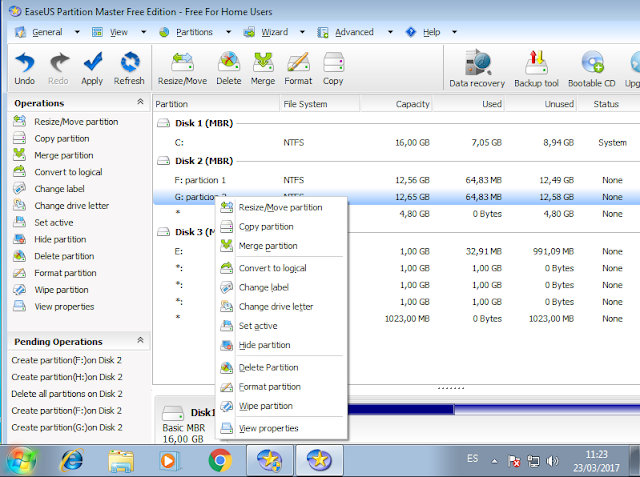This screenshot has height=477, width=640.
Task: Sort by the File System column header
Action: click(320, 104)
